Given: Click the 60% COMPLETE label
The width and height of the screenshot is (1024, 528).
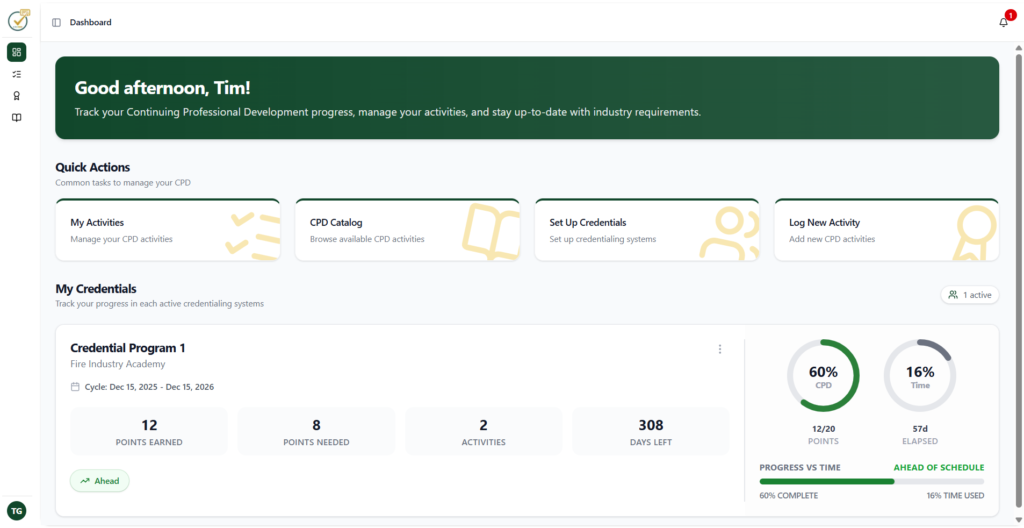Looking at the screenshot, I should [x=788, y=495].
